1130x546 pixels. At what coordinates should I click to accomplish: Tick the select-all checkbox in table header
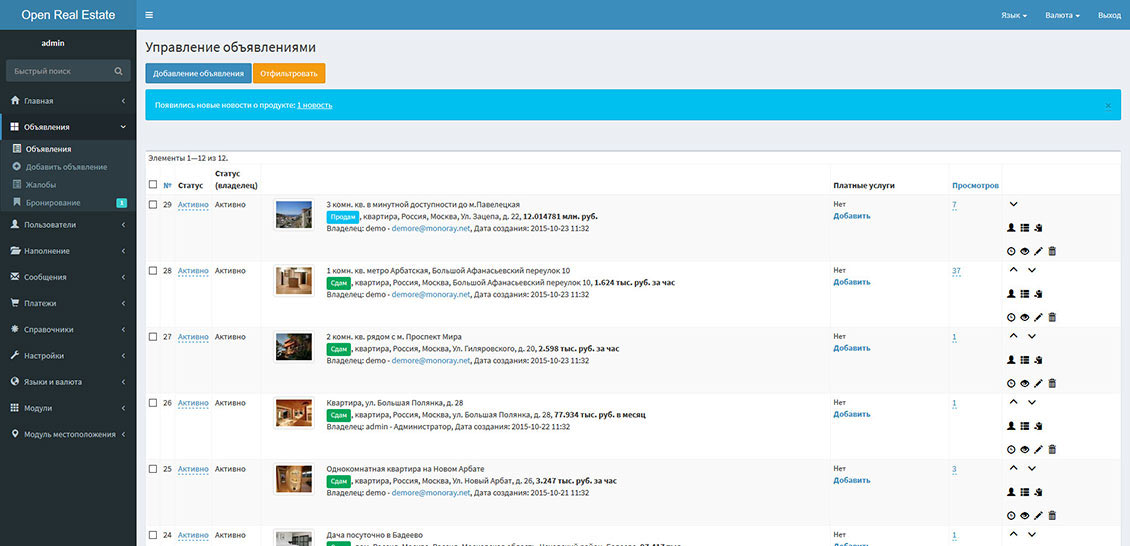[153, 185]
